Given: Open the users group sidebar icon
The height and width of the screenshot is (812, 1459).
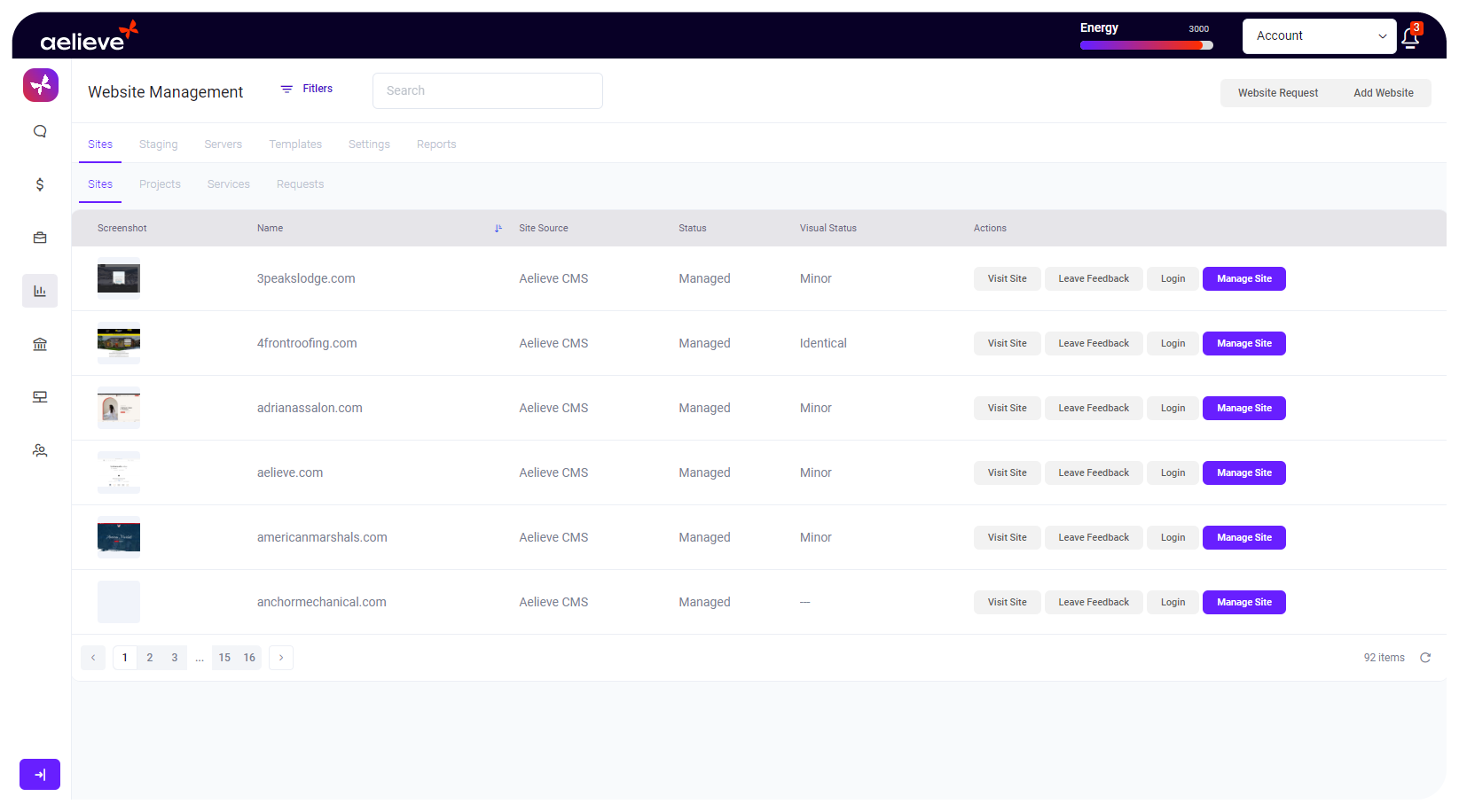Looking at the screenshot, I should 40,450.
